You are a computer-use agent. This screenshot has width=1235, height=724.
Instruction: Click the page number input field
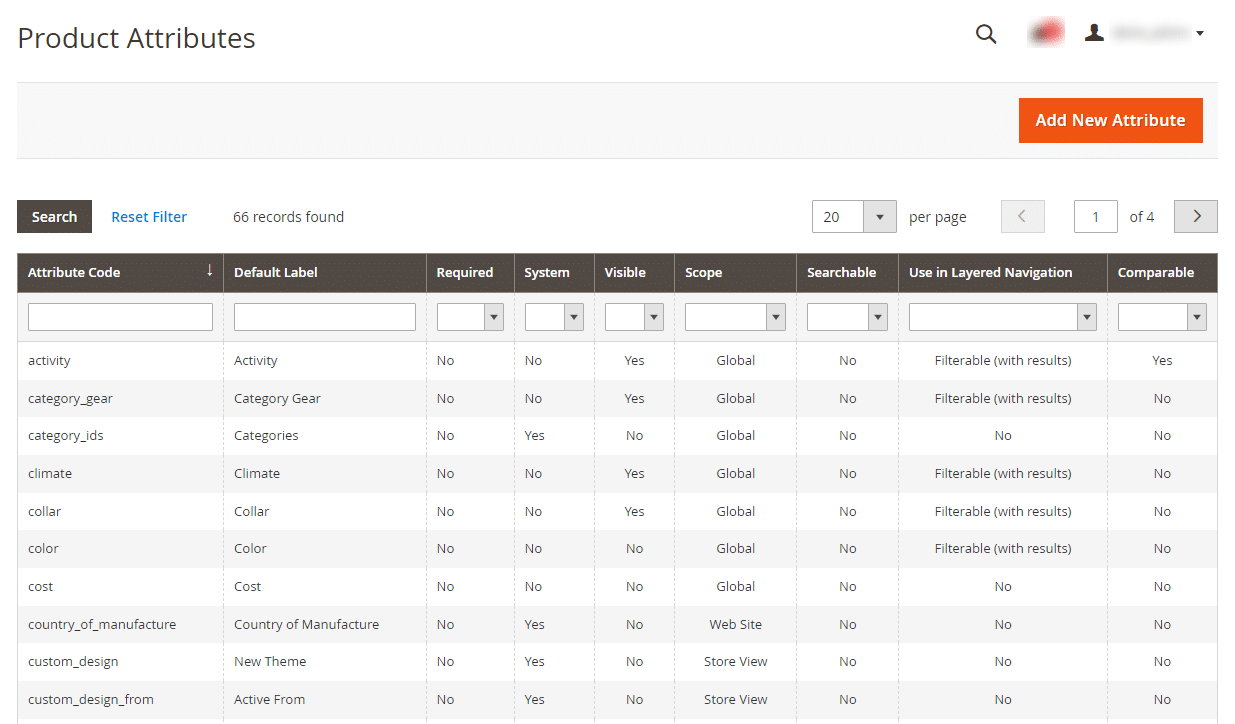click(x=1095, y=216)
